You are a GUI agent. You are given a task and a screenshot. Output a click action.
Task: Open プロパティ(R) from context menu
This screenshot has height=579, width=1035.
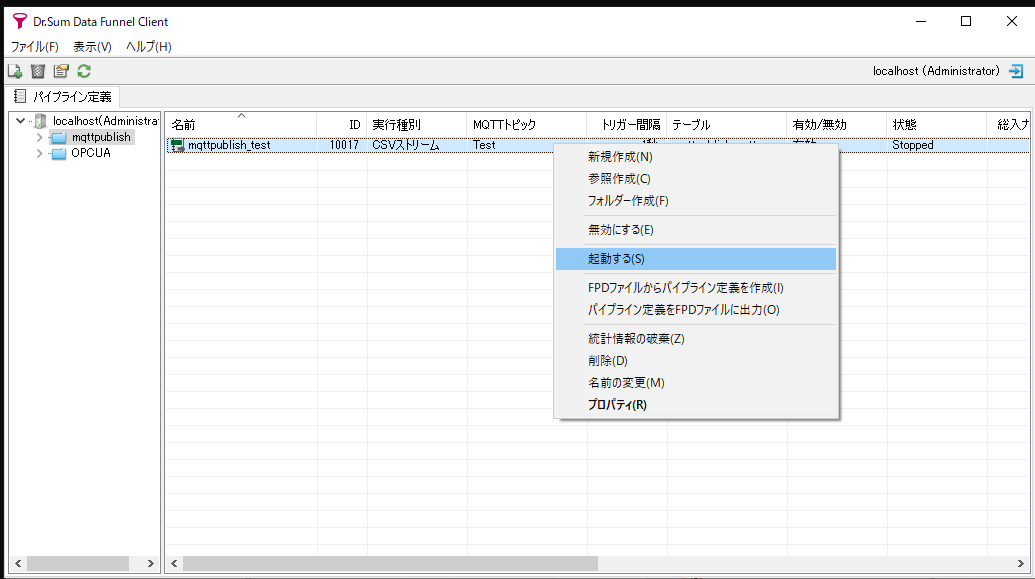696,405
